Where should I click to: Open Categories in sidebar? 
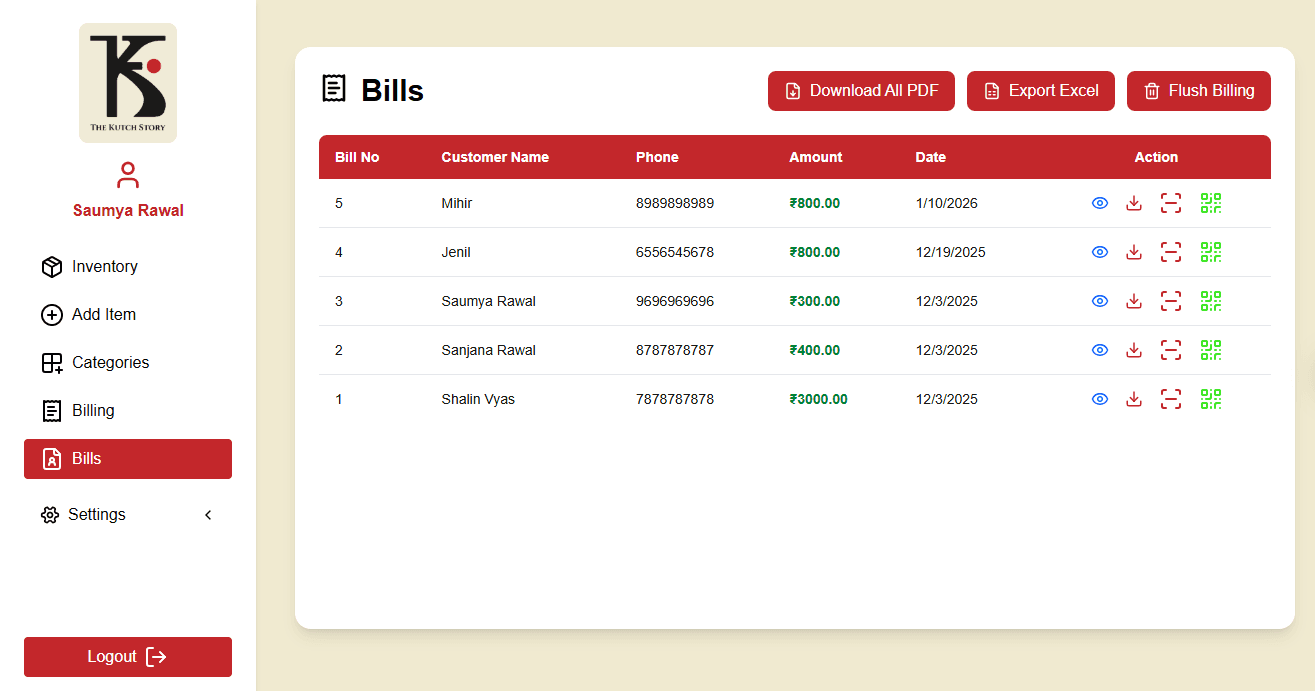[128, 363]
